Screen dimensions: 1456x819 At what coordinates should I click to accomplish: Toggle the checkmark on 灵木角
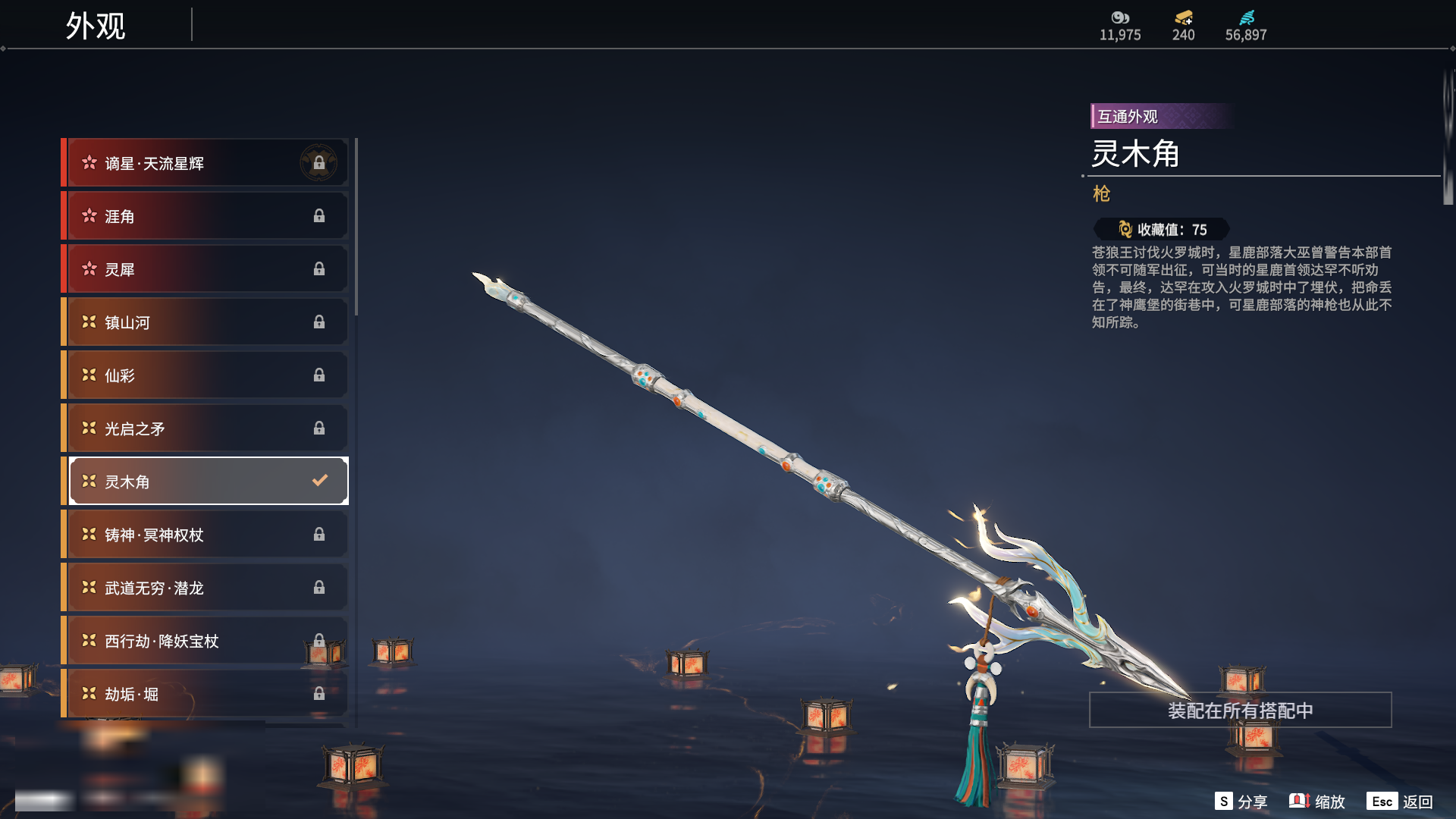point(320,480)
